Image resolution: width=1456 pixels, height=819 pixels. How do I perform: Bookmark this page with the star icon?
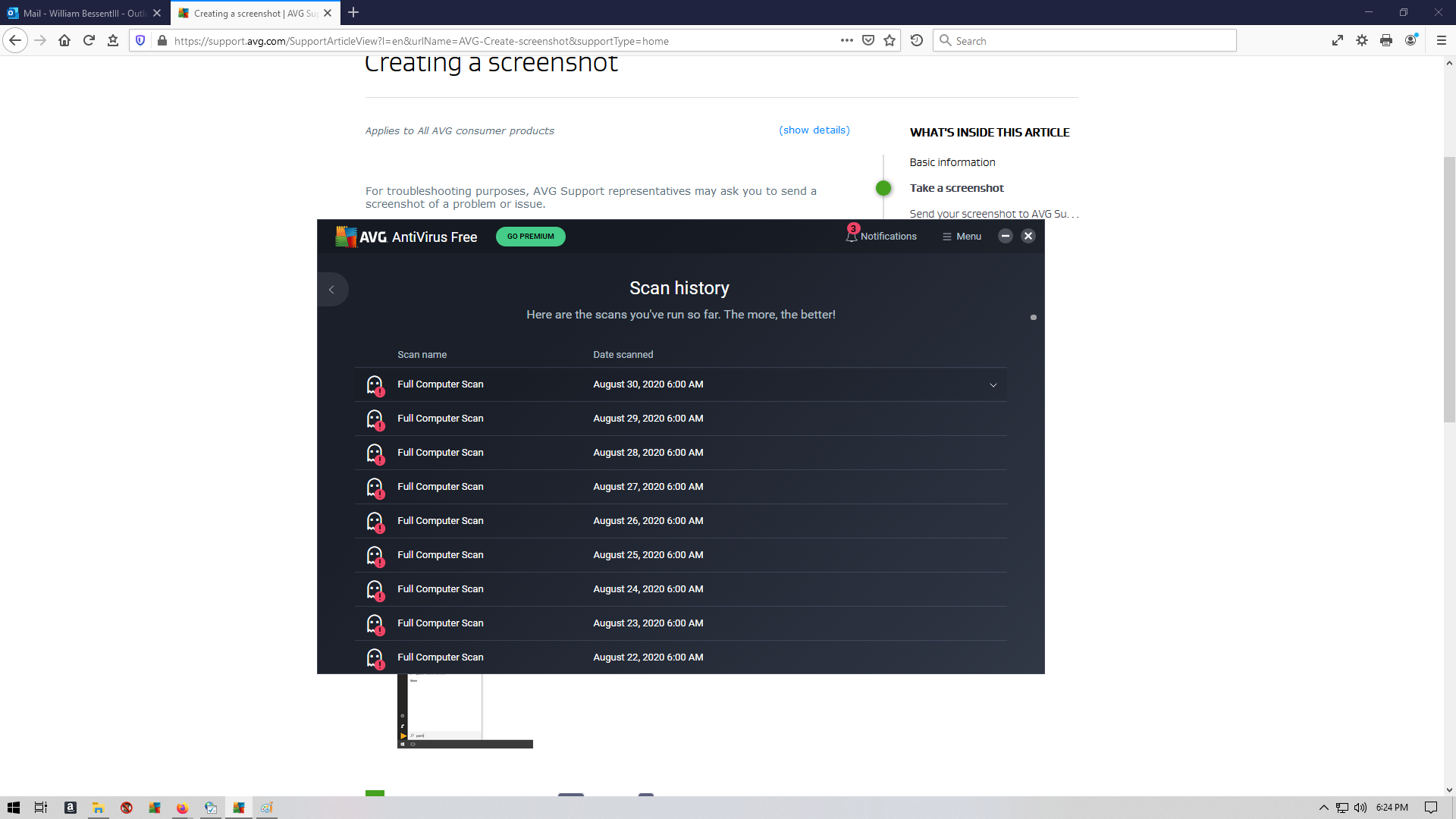click(890, 40)
